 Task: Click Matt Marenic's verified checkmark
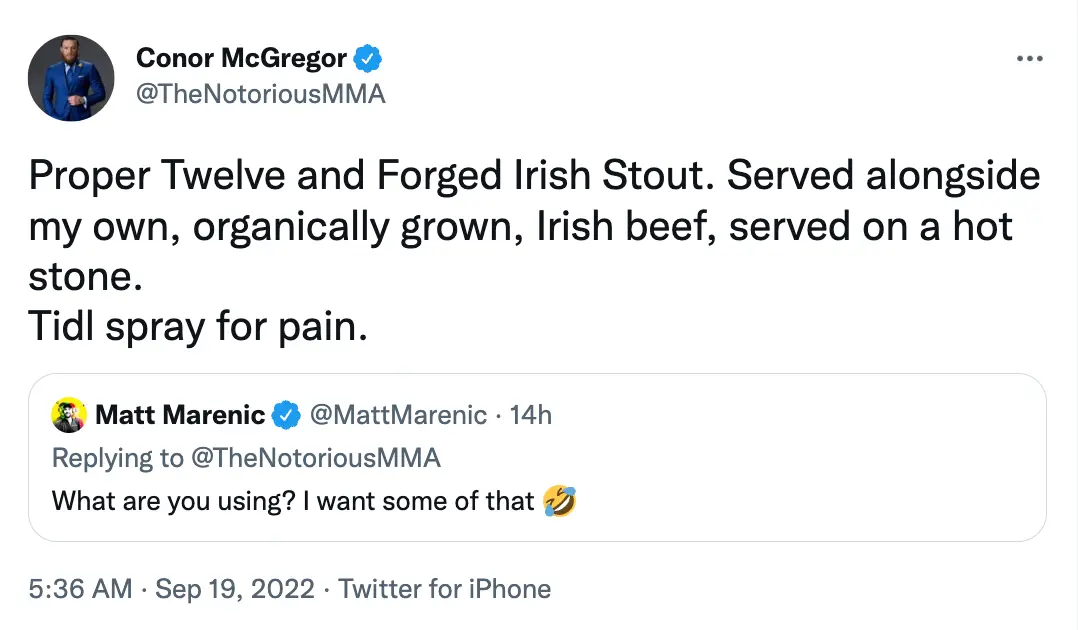coord(287,415)
